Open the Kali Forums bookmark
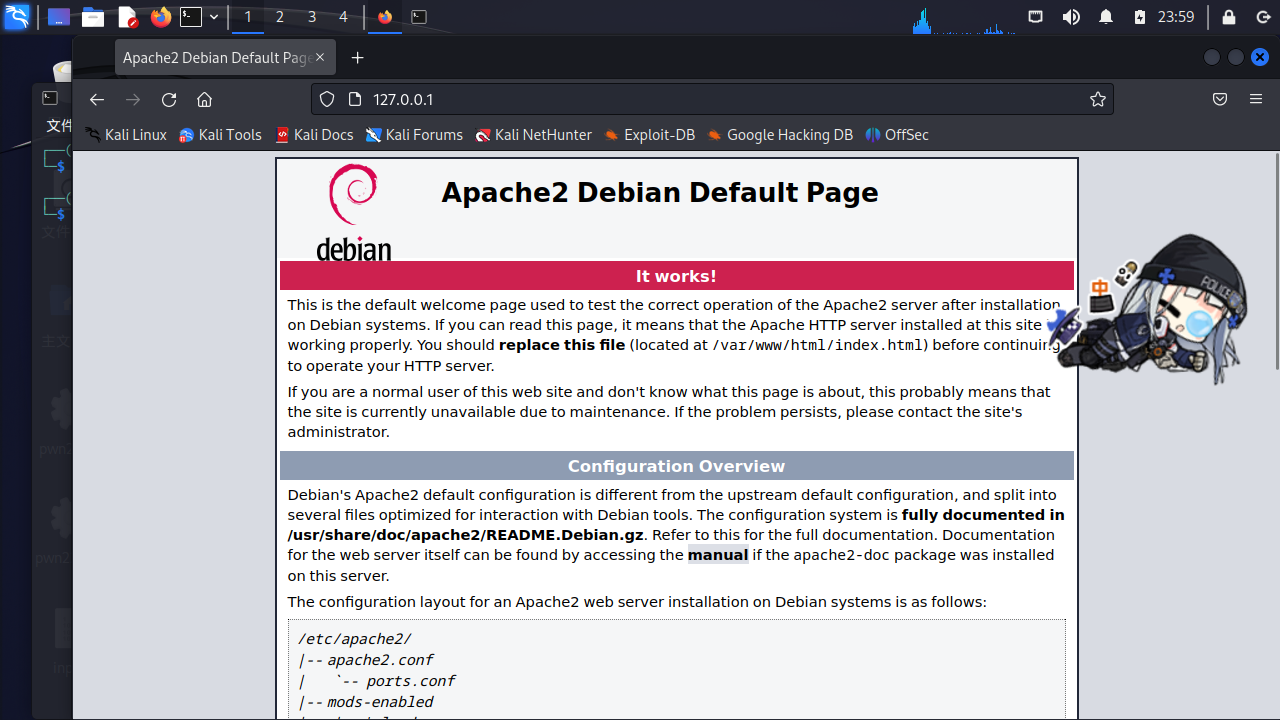 414,135
